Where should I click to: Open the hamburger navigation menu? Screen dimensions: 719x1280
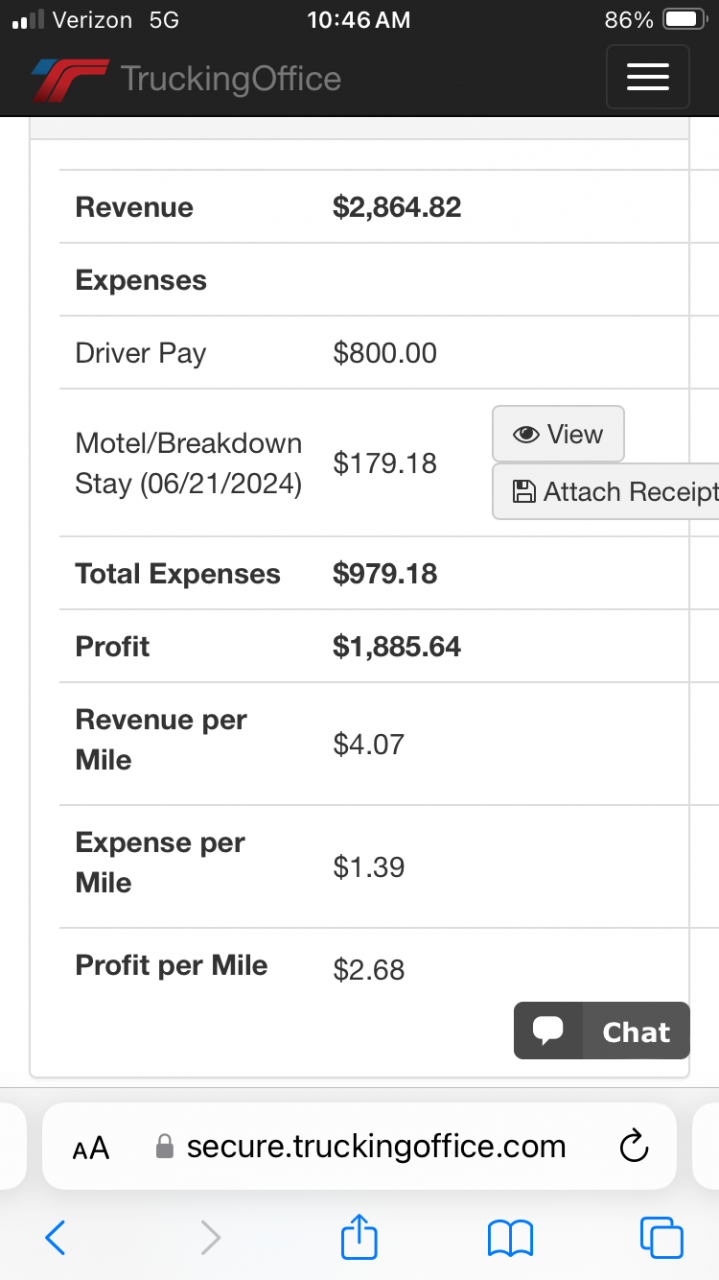click(x=647, y=77)
